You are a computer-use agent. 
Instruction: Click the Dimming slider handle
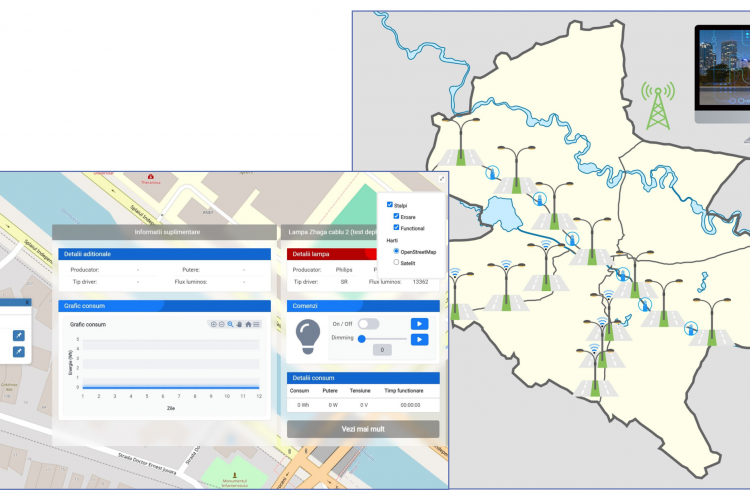362,339
